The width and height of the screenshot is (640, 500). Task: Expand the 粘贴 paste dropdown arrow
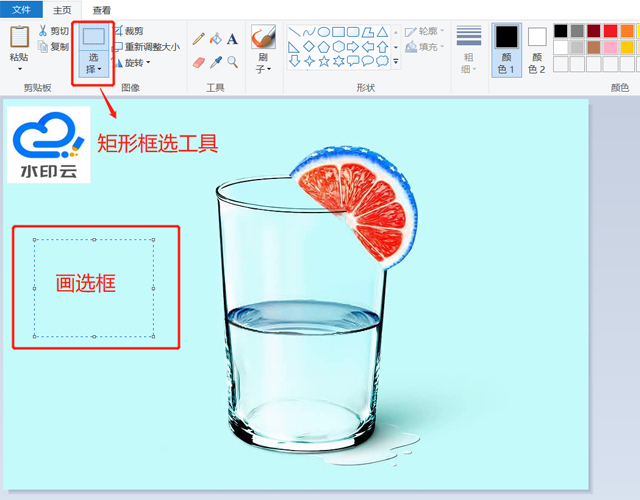point(19,69)
